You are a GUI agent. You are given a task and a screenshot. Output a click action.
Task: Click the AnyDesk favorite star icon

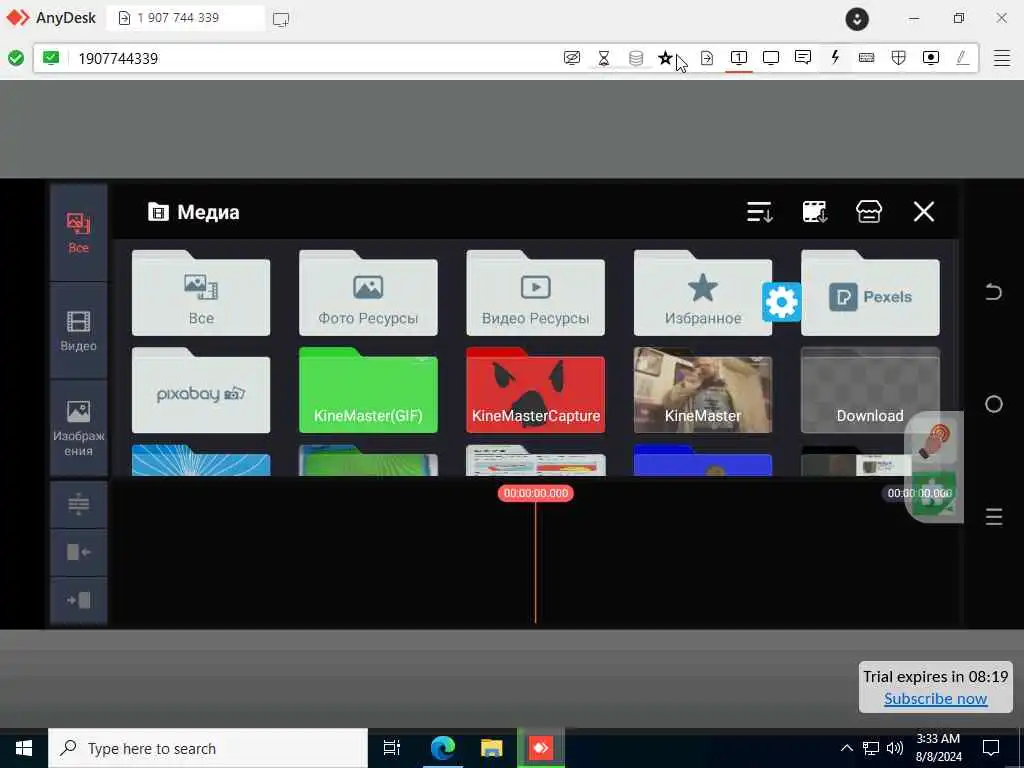point(665,58)
